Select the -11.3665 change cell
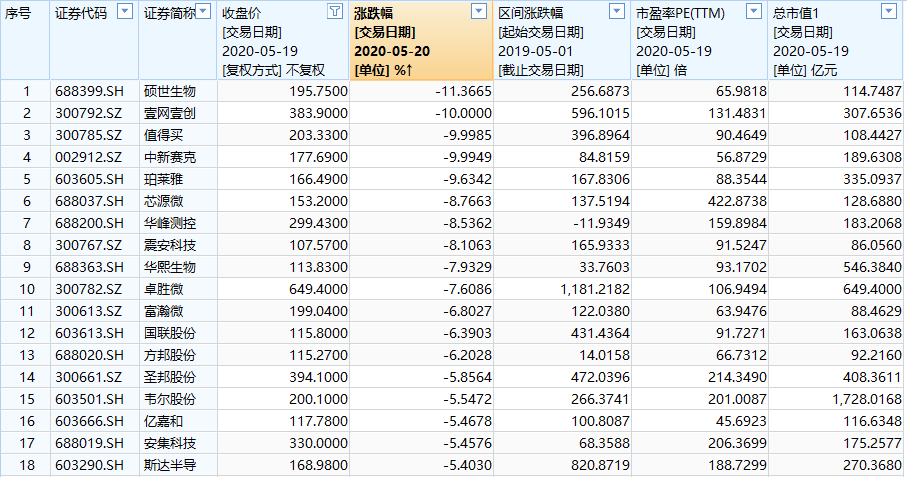Screen dimensions: 907x477 [x=463, y=92]
